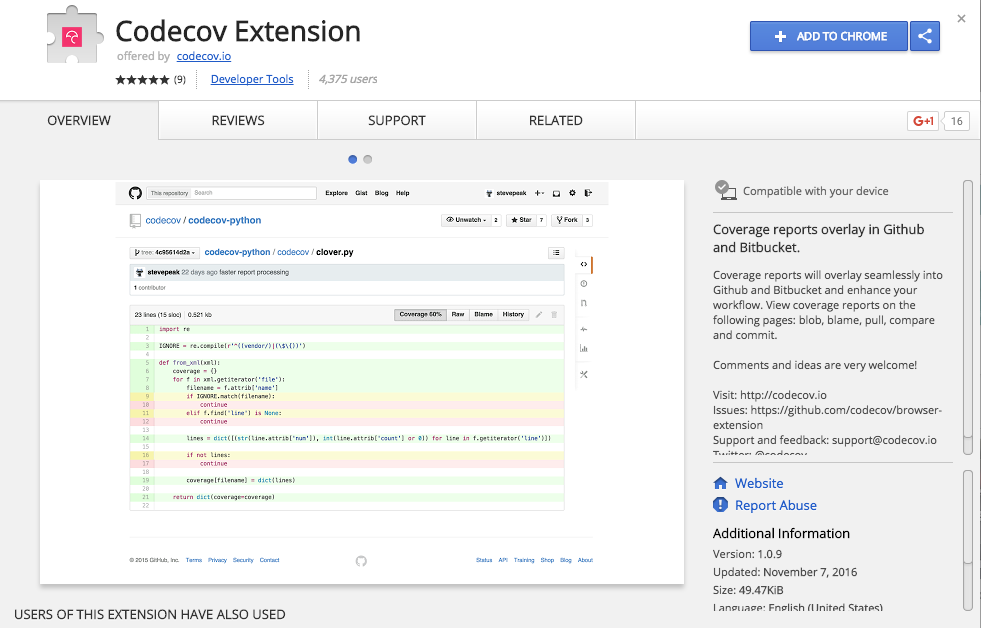Go to the Related tab

point(555,120)
